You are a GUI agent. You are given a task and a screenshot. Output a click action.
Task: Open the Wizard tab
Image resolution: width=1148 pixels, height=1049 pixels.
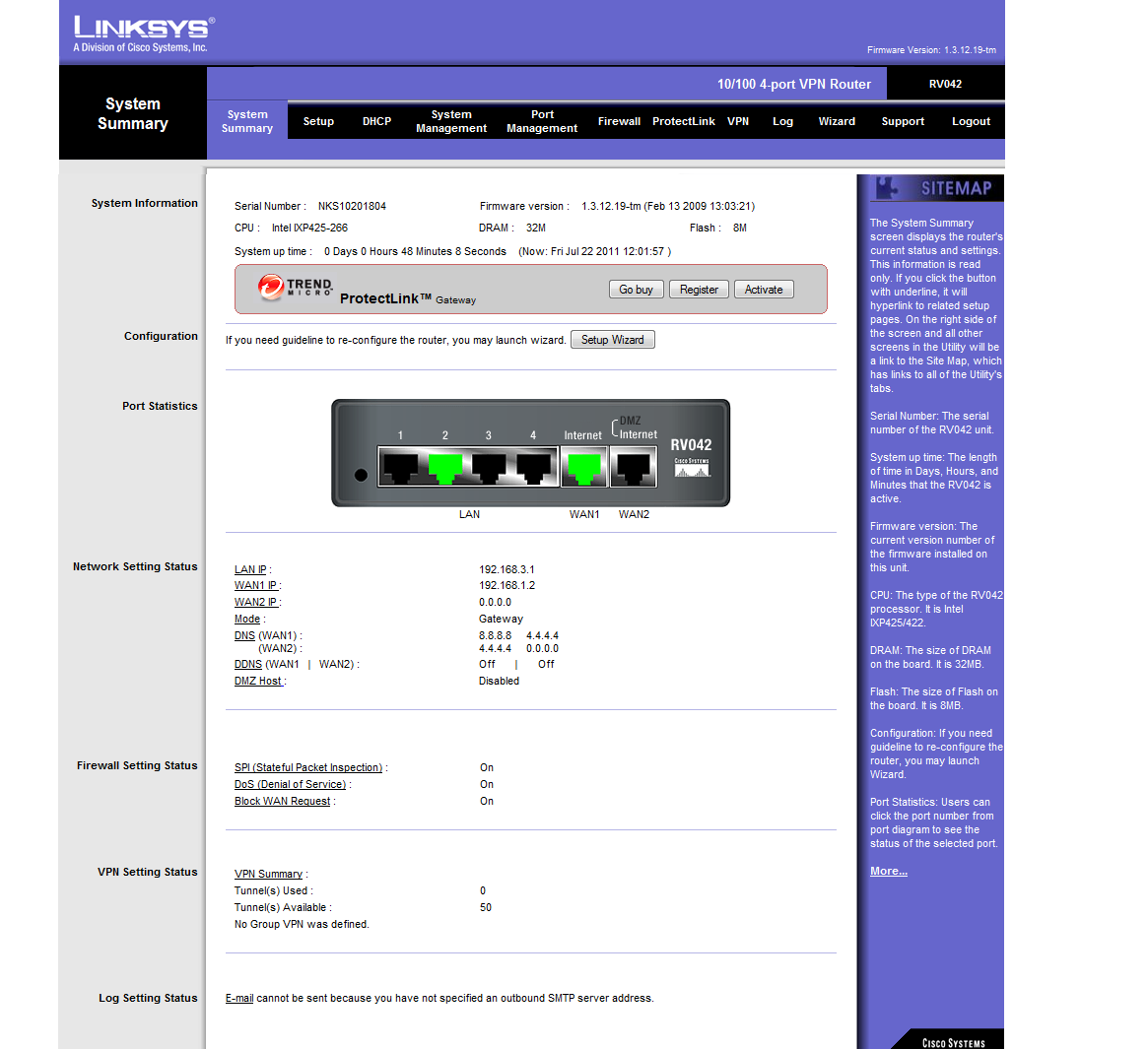[837, 121]
